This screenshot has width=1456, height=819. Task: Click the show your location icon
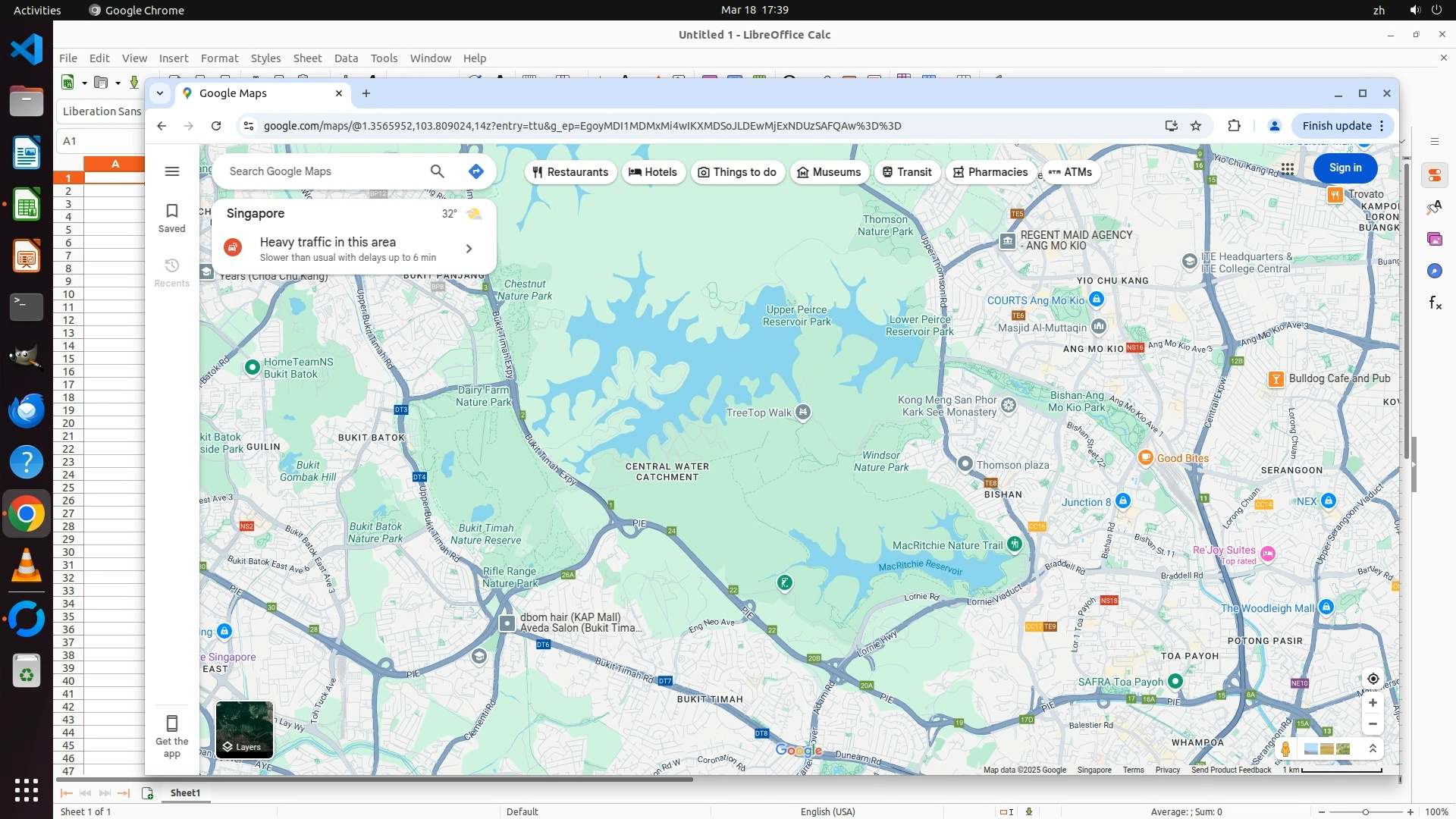pyautogui.click(x=1373, y=679)
